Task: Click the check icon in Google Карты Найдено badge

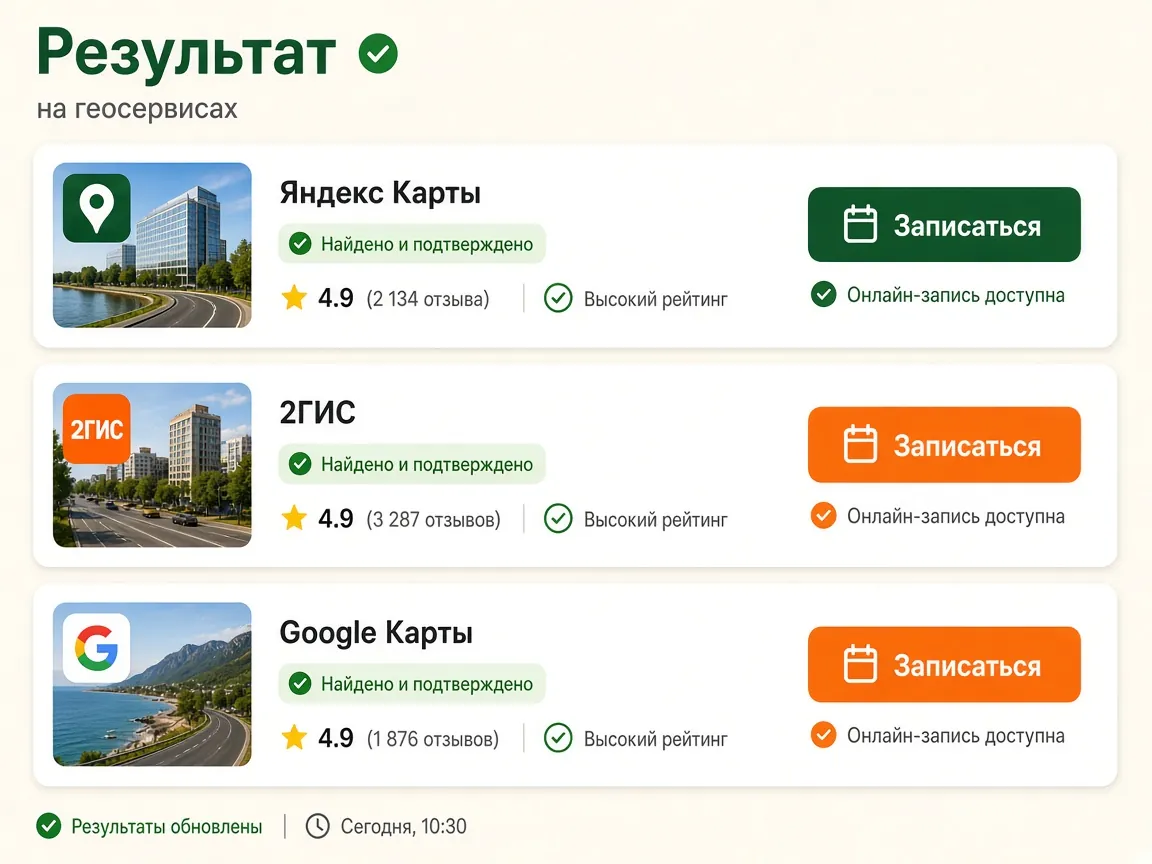Action: point(300,683)
